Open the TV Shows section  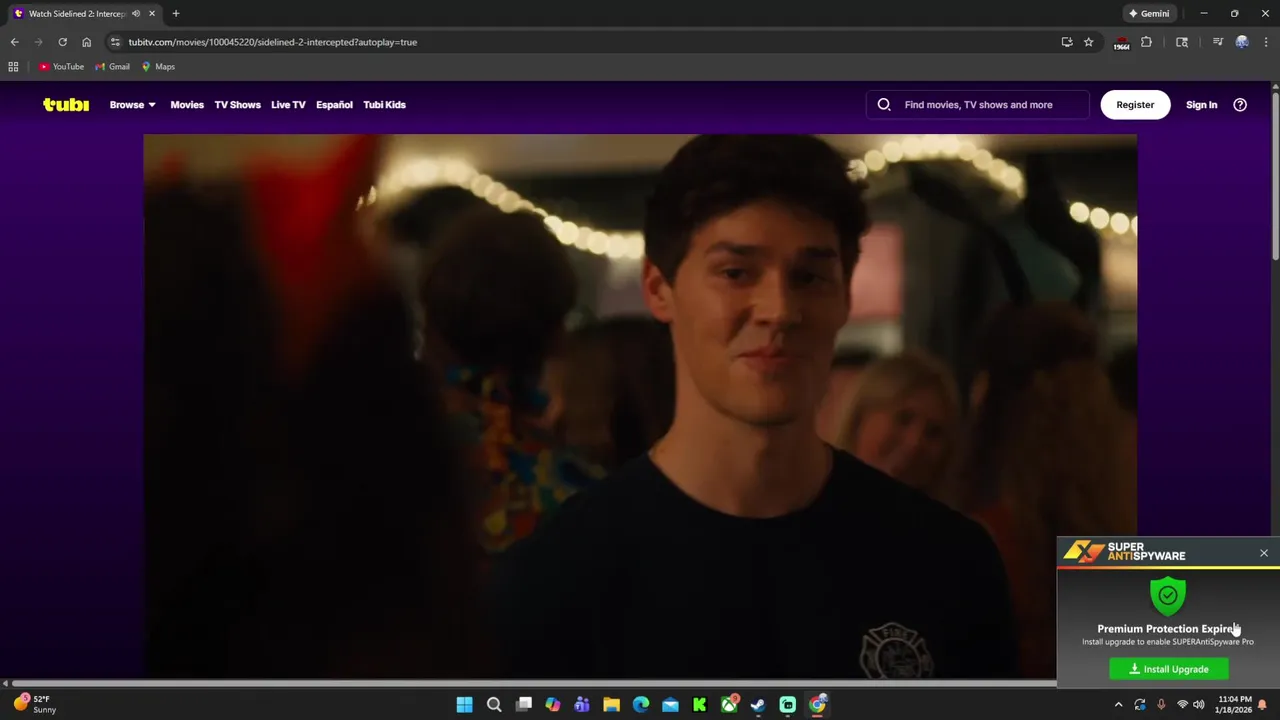coord(237,104)
